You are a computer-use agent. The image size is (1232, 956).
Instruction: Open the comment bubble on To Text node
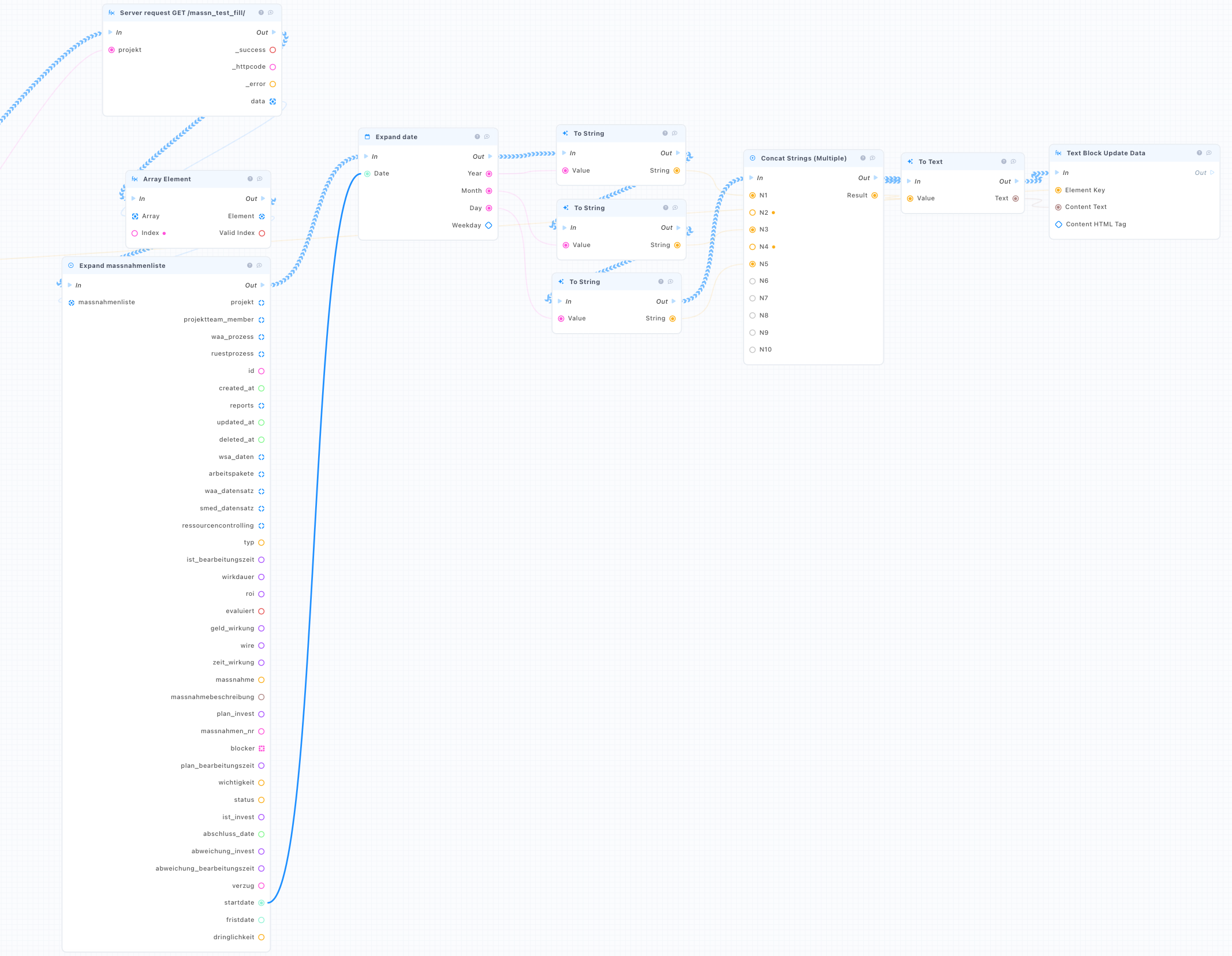pyautogui.click(x=1013, y=162)
